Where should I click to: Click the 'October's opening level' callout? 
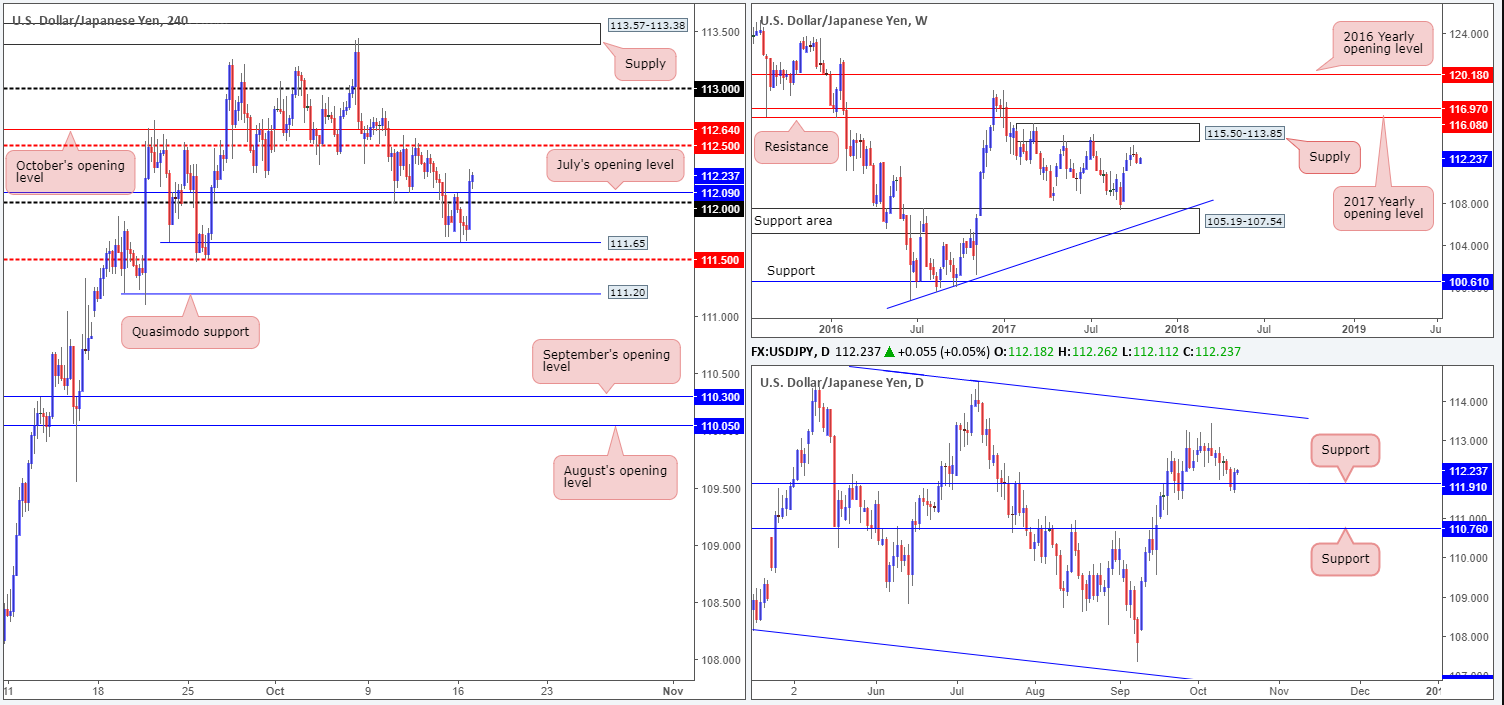[70, 172]
